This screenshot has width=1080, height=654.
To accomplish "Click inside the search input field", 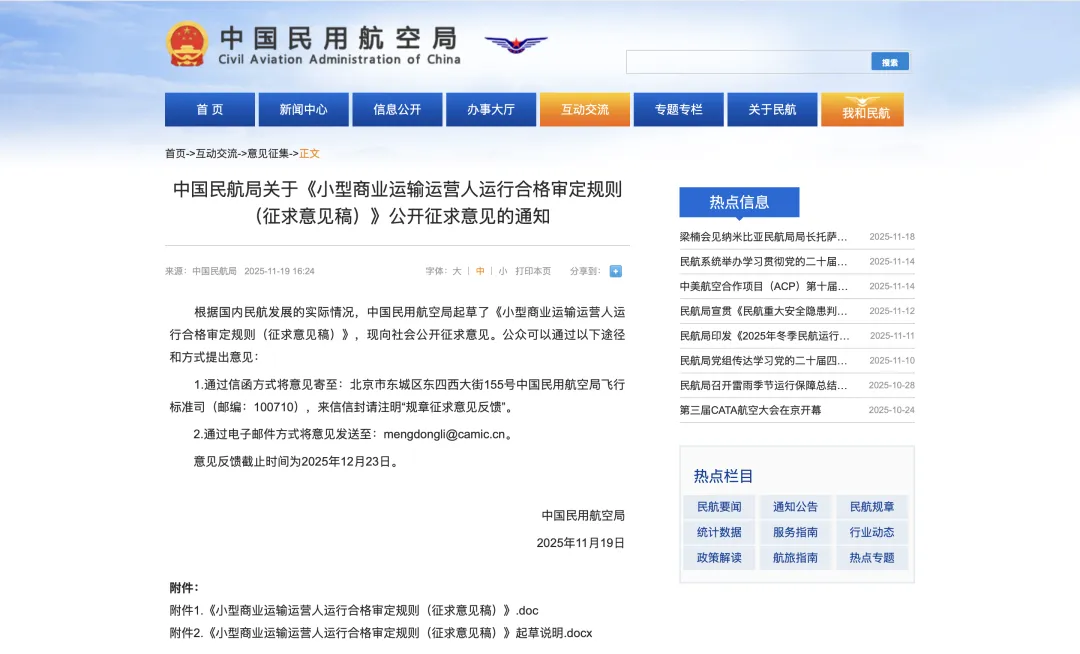I will [x=748, y=61].
